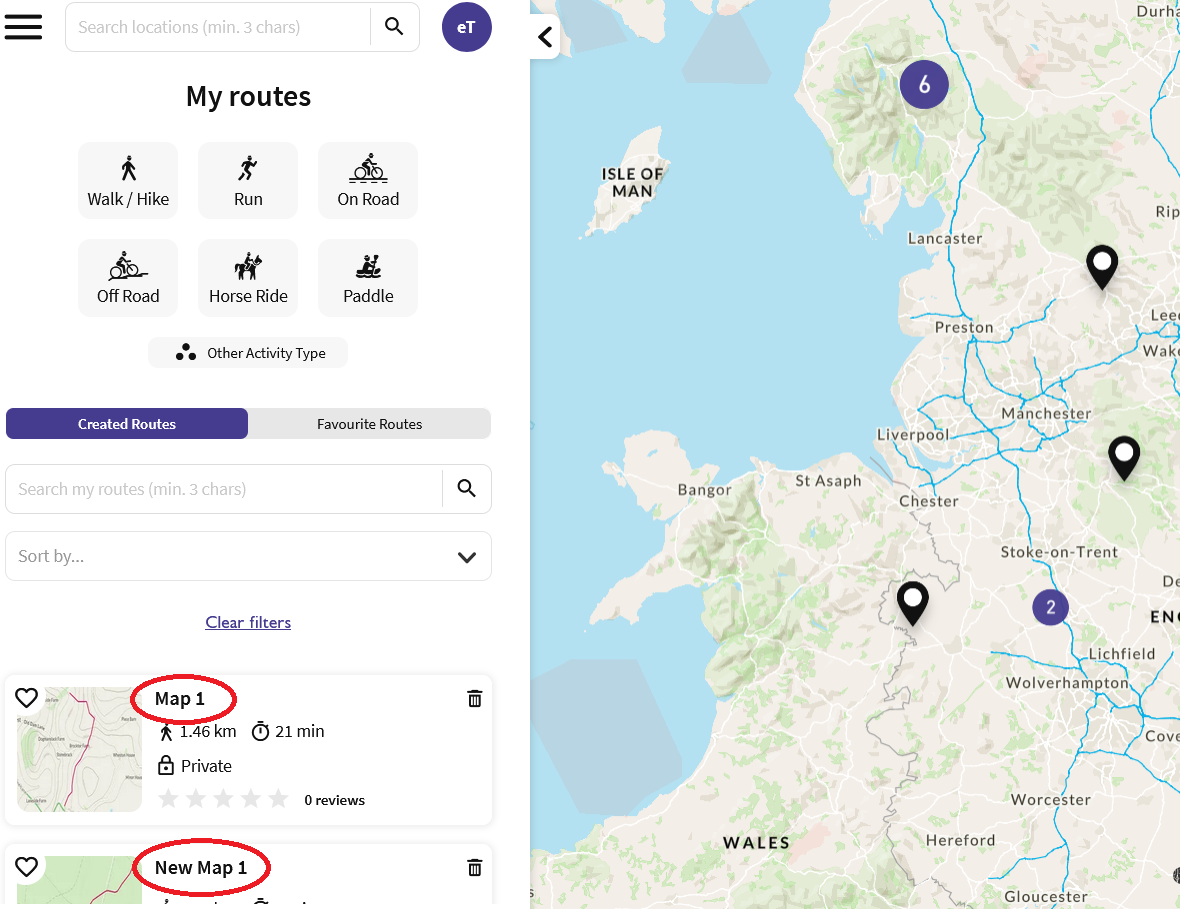1183x911 pixels.
Task: Toggle Other Activity Type filter
Action: pos(247,352)
